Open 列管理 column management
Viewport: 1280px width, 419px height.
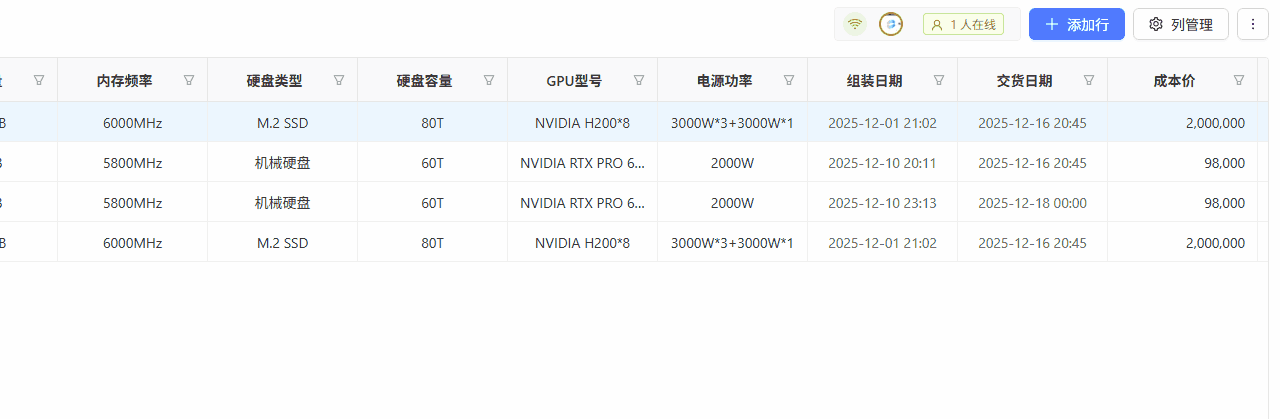click(x=1181, y=24)
